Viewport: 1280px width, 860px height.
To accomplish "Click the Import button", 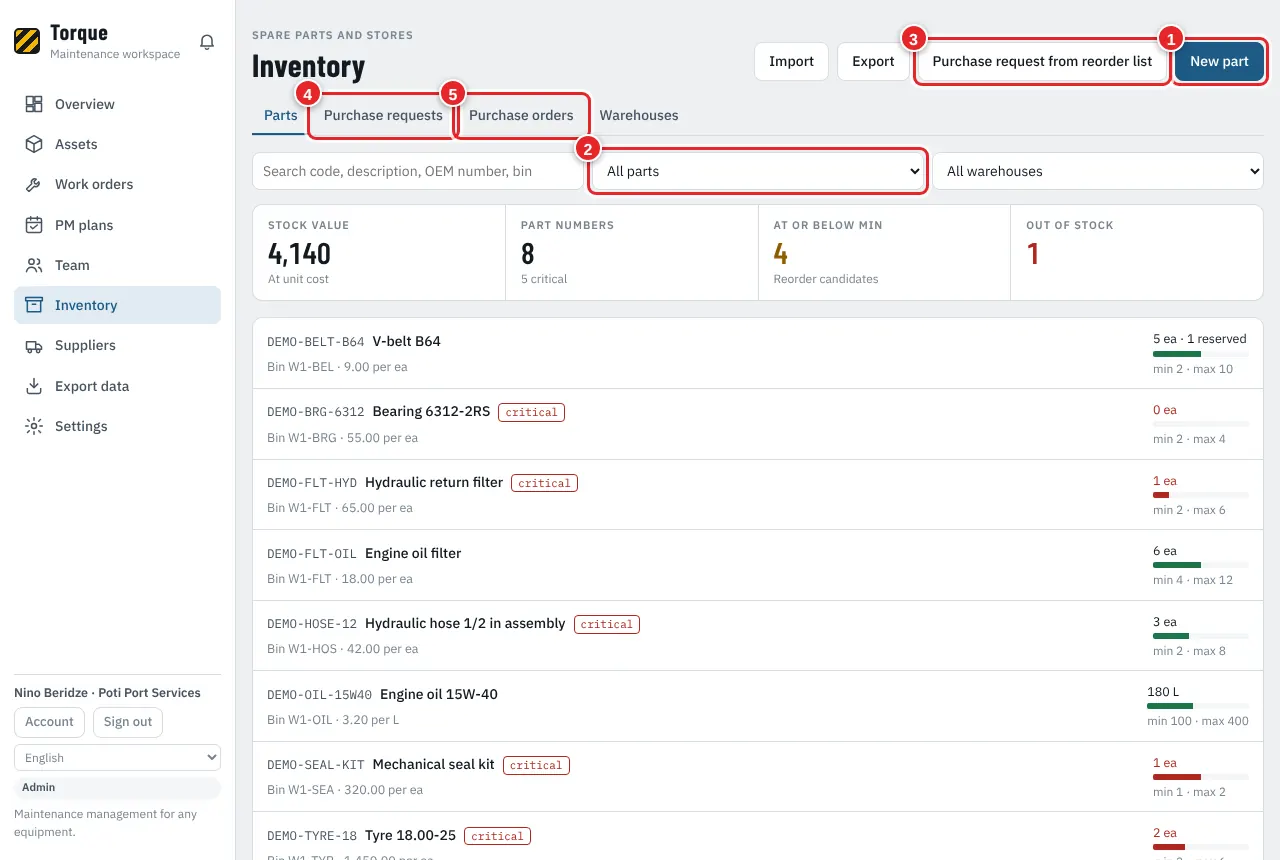I will [x=791, y=61].
